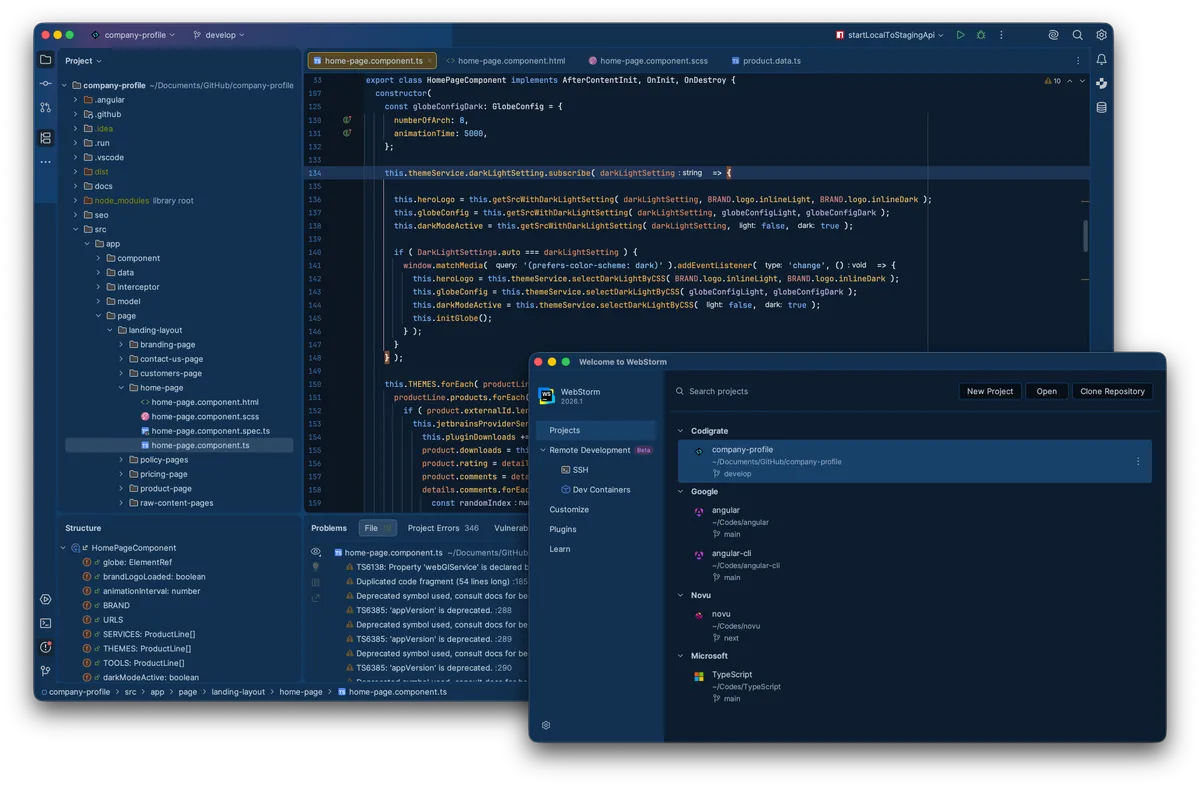Click the warning count indicator showing 10
Screen dimensions: 1200x787
[x=1053, y=81]
